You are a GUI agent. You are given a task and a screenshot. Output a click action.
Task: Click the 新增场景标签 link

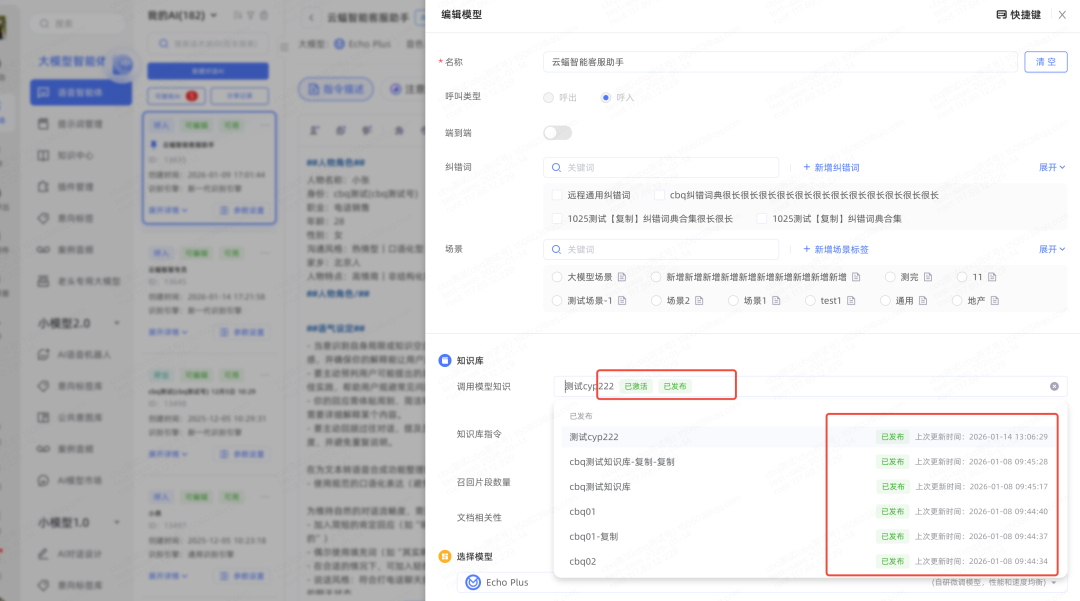pyautogui.click(x=835, y=249)
